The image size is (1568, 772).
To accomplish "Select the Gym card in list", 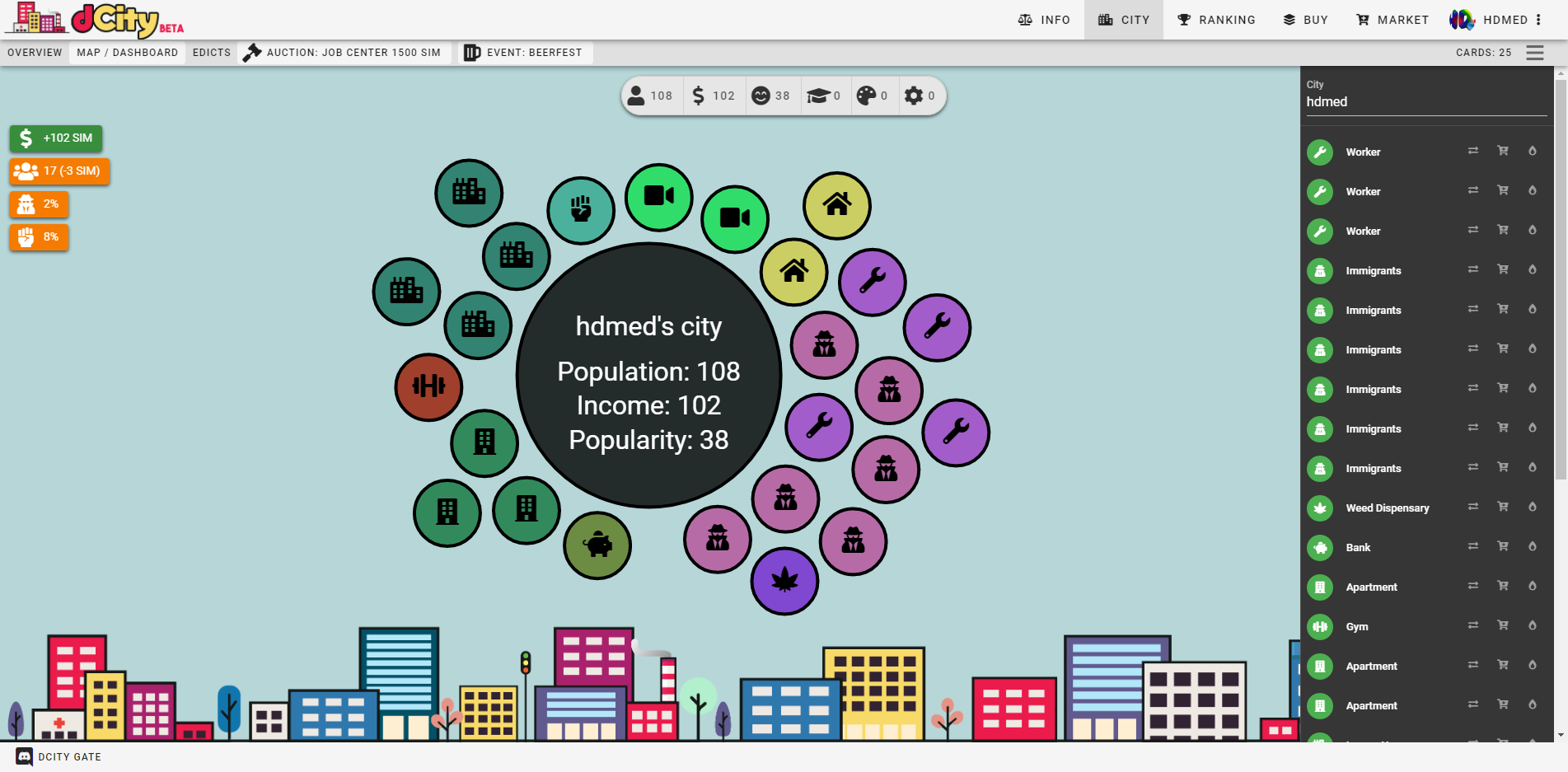I will coord(1357,627).
